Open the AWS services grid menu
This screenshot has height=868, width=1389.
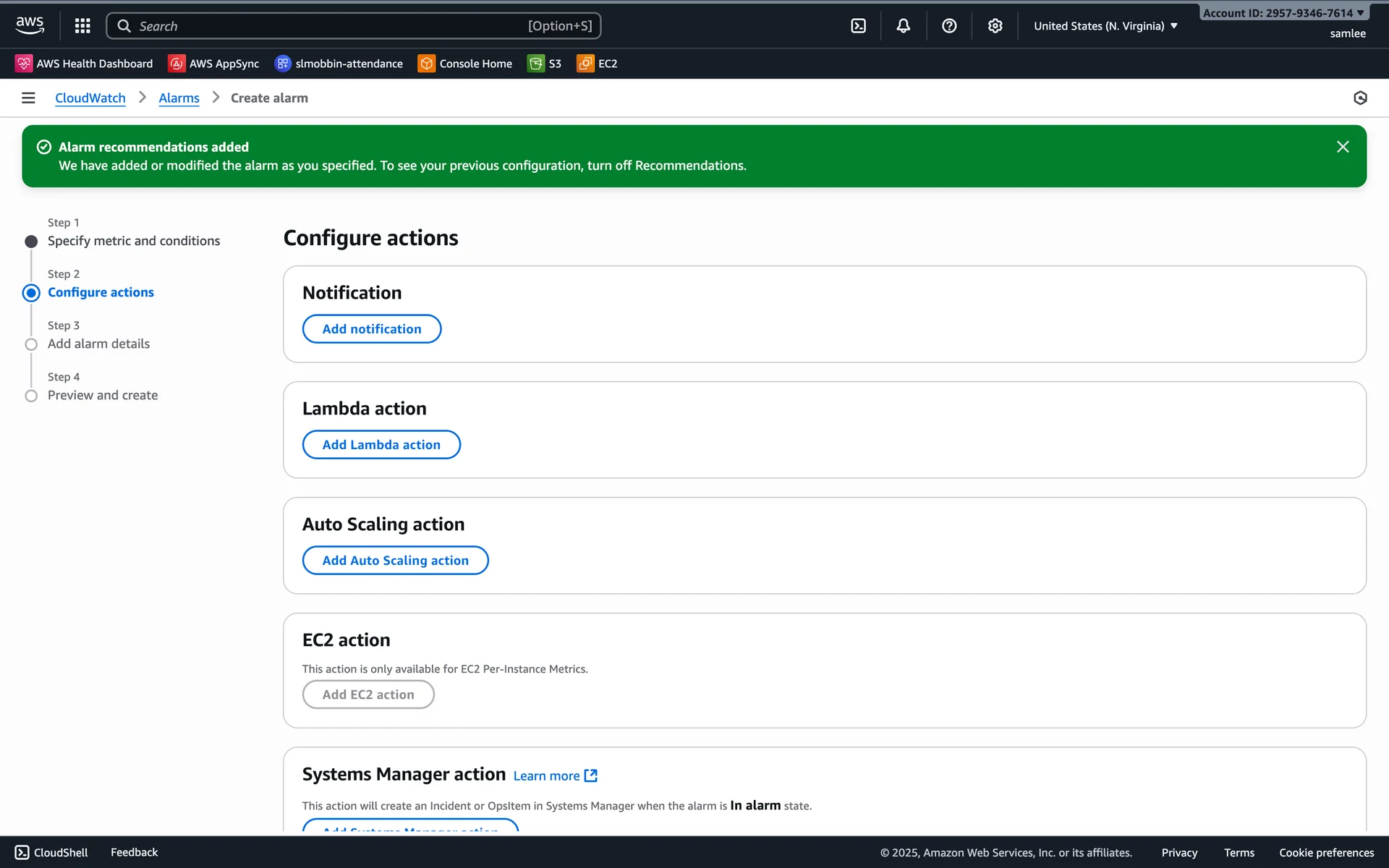click(82, 26)
